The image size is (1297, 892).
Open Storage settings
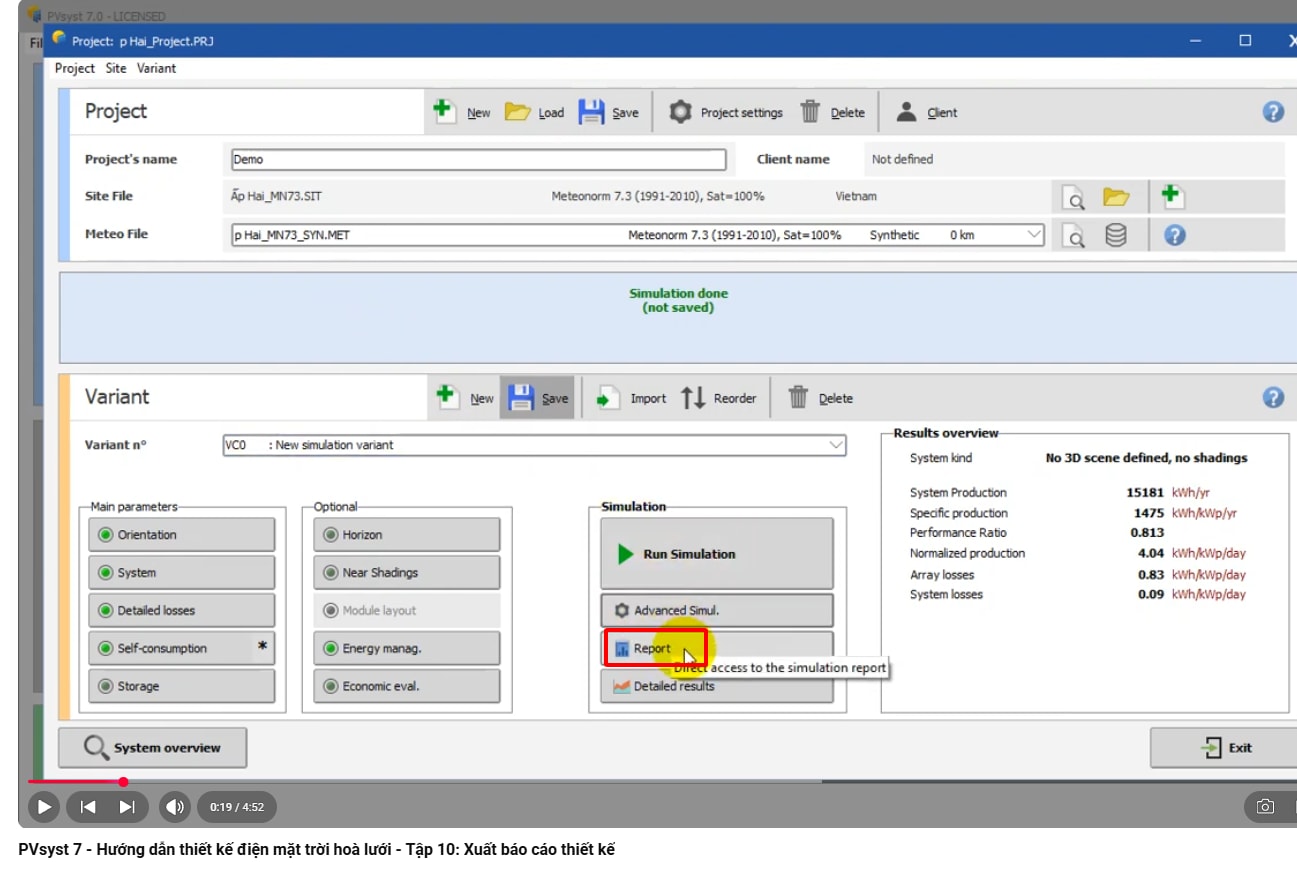point(182,687)
